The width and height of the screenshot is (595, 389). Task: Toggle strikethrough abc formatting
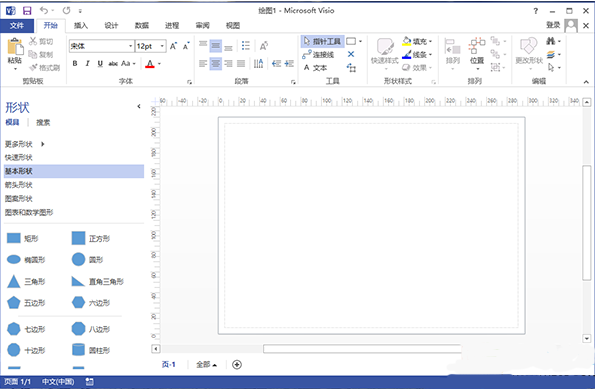(113, 63)
